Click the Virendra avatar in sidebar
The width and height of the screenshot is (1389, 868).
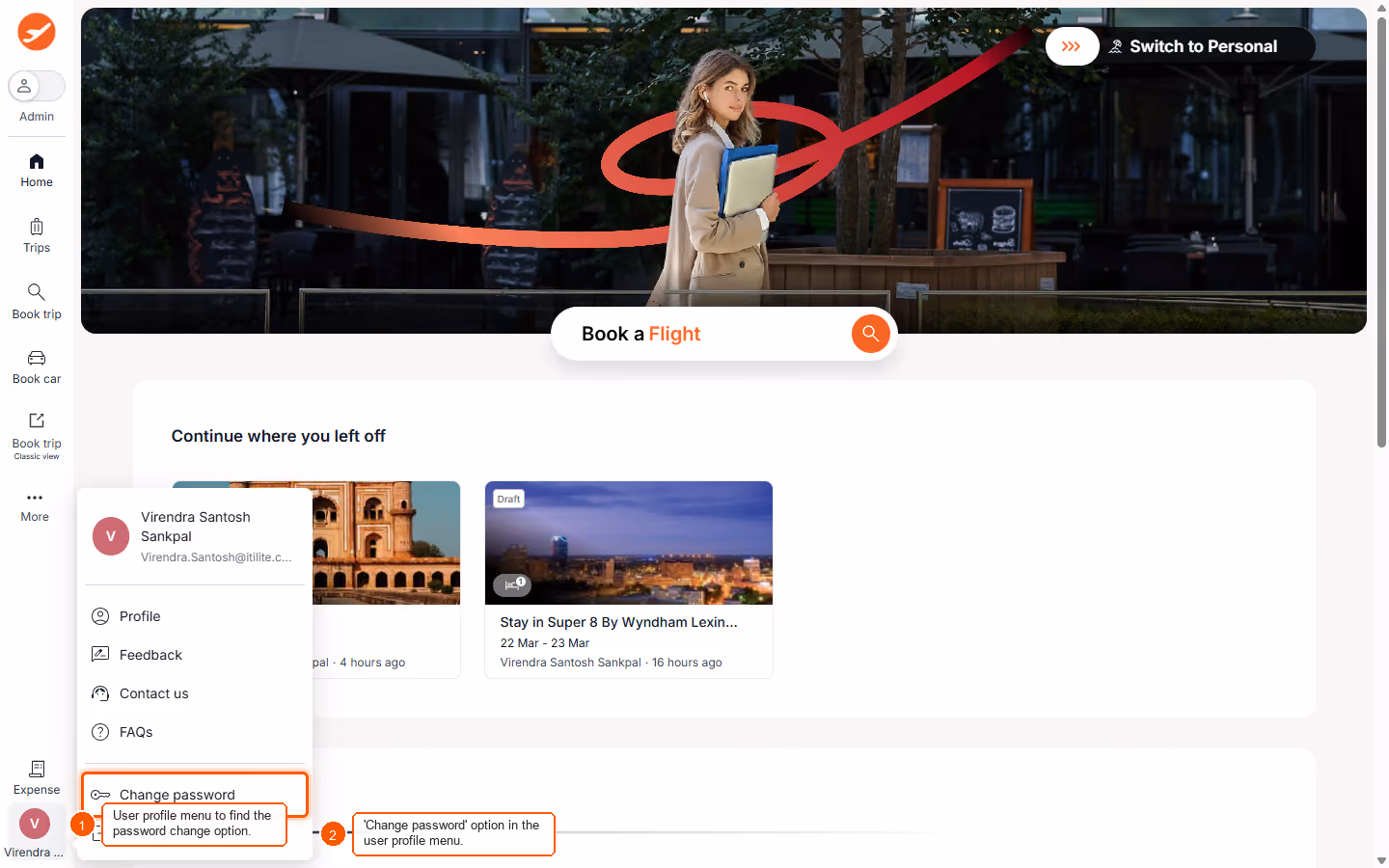click(35, 824)
